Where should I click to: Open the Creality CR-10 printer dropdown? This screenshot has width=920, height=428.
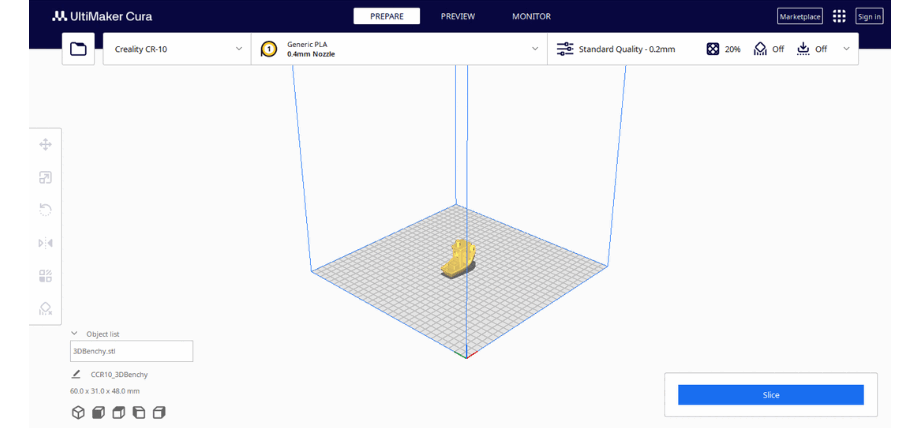[177, 49]
